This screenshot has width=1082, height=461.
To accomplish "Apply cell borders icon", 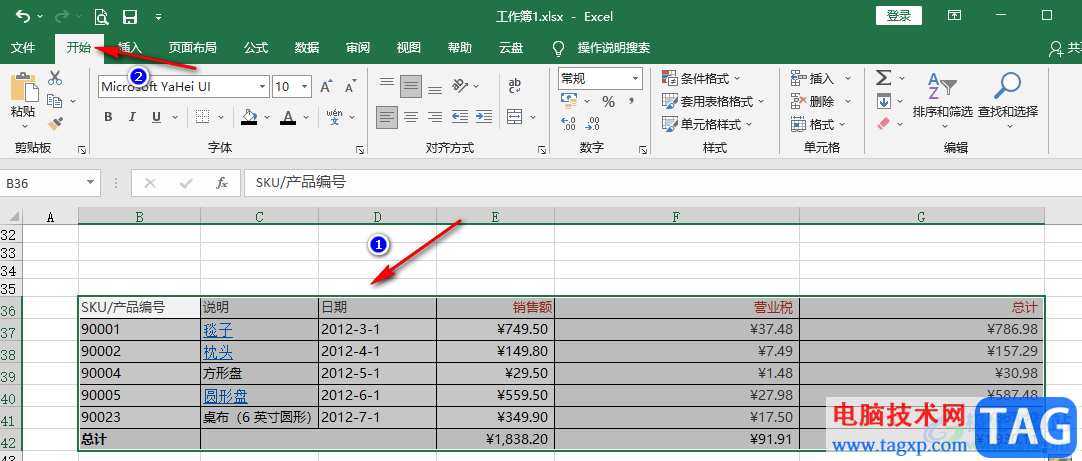I will [x=201, y=117].
